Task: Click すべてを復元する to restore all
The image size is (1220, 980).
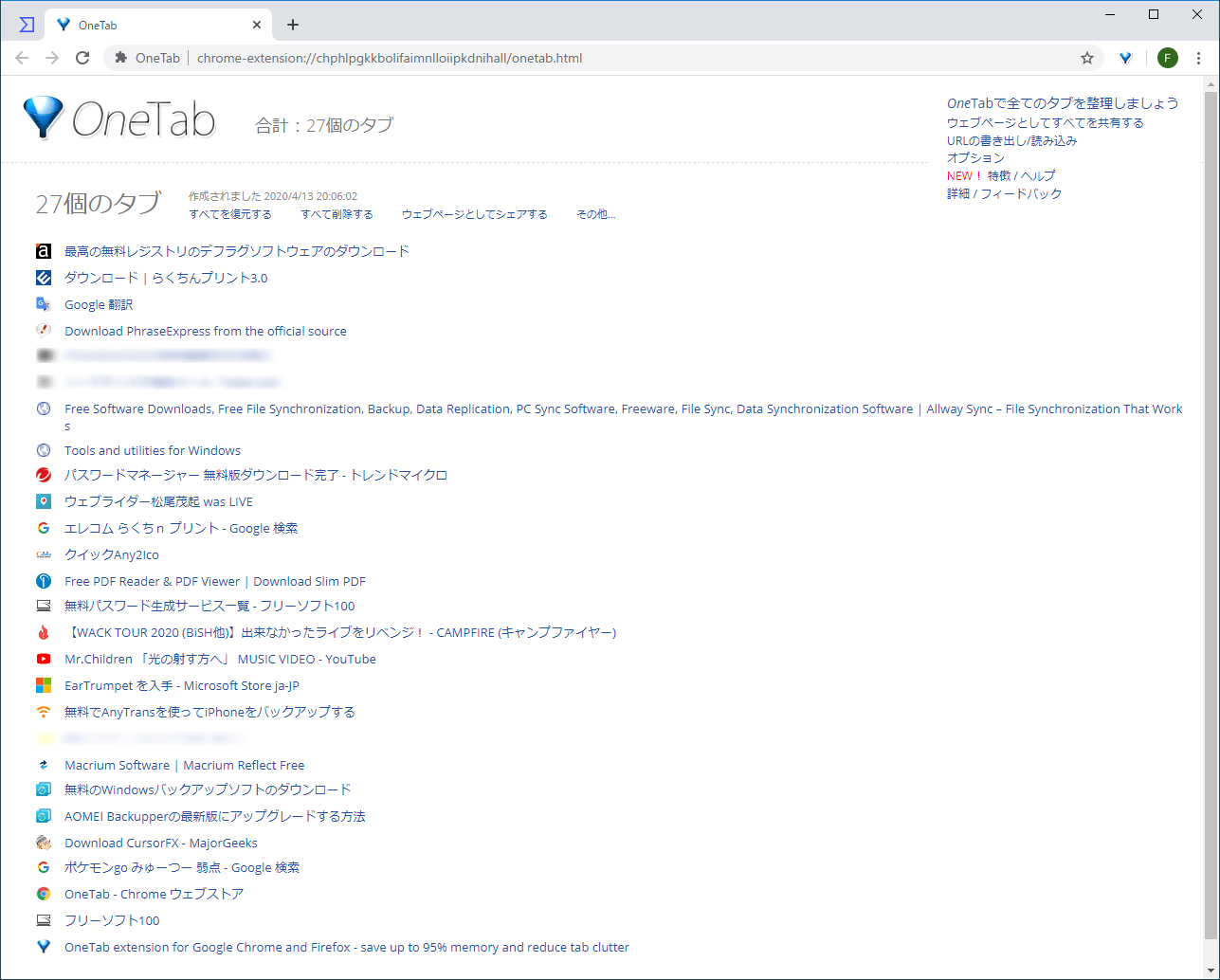Action: click(x=230, y=214)
